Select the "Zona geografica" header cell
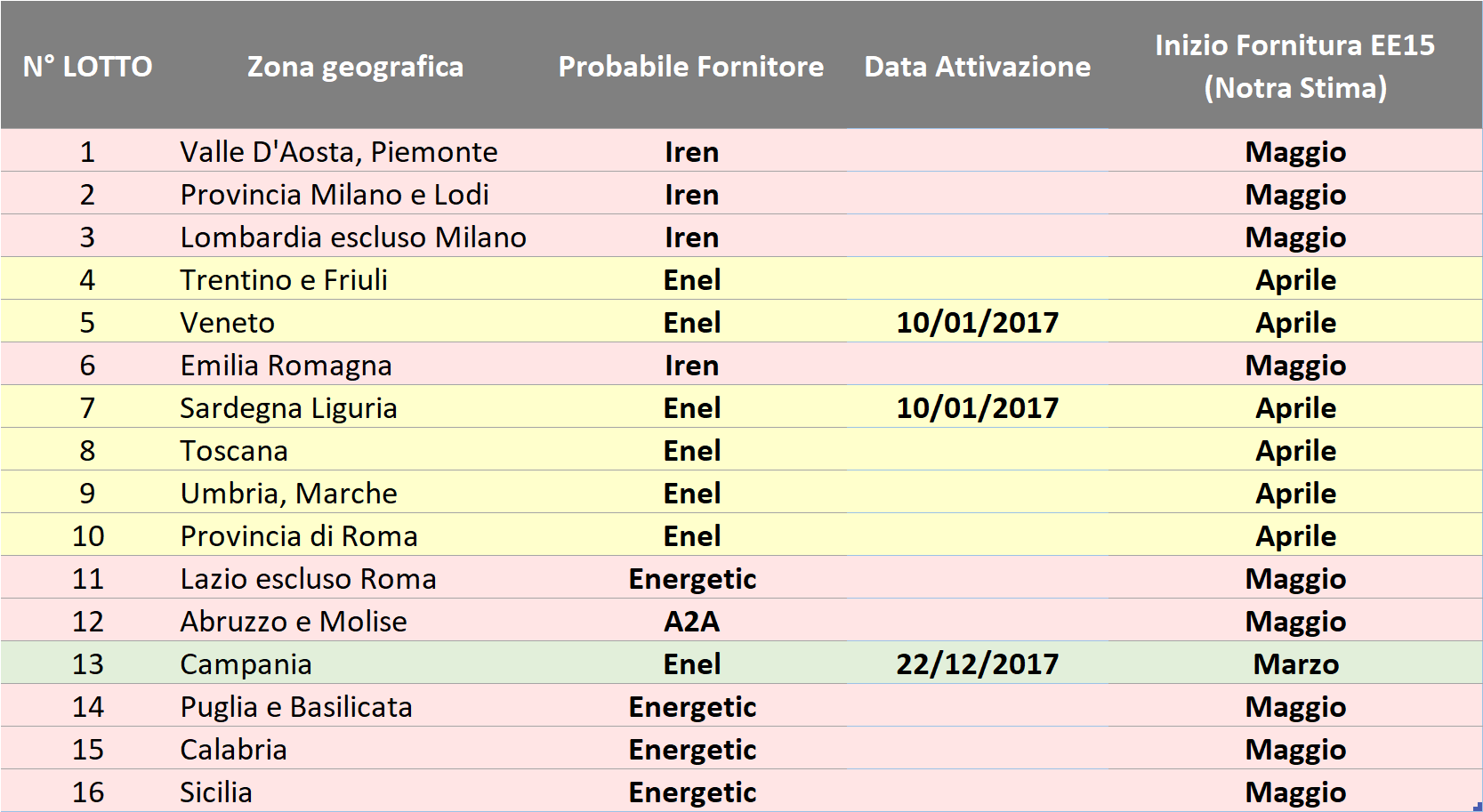The image size is (1483, 812). (355, 67)
